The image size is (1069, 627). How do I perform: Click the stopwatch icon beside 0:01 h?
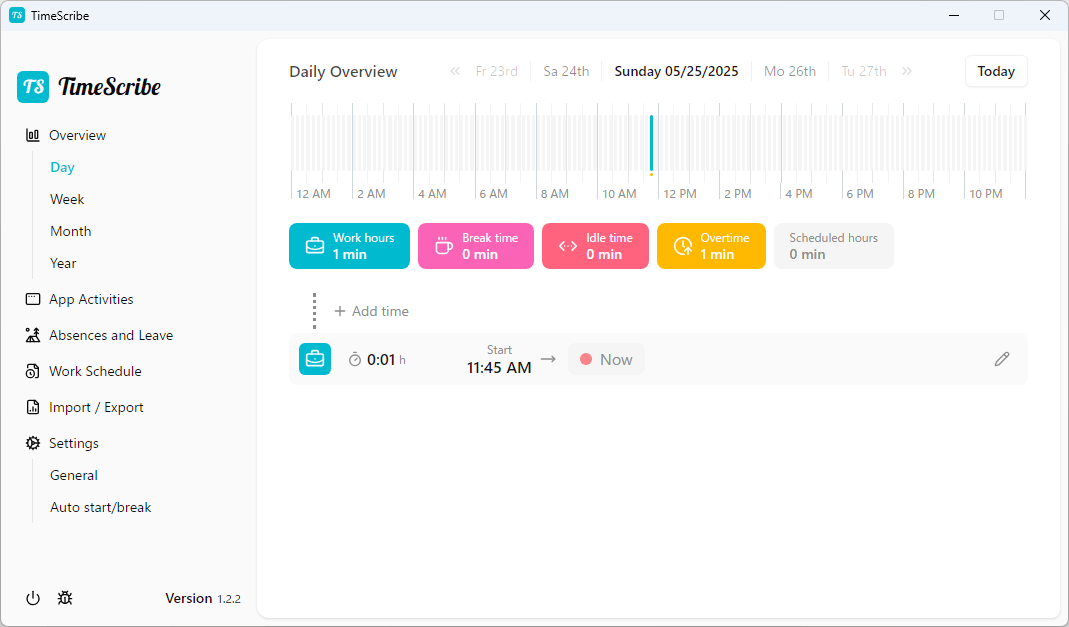point(355,360)
